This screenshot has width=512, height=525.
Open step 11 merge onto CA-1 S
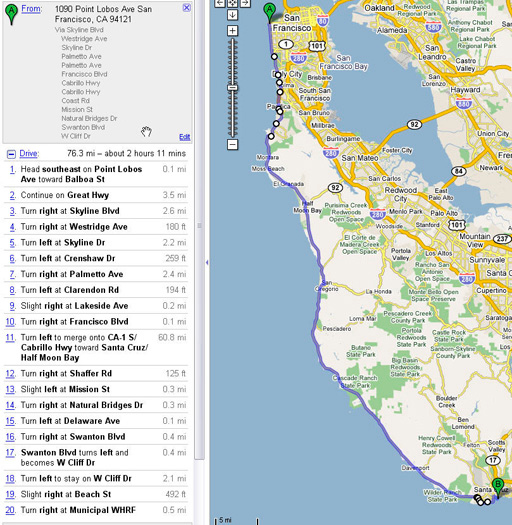point(96,347)
